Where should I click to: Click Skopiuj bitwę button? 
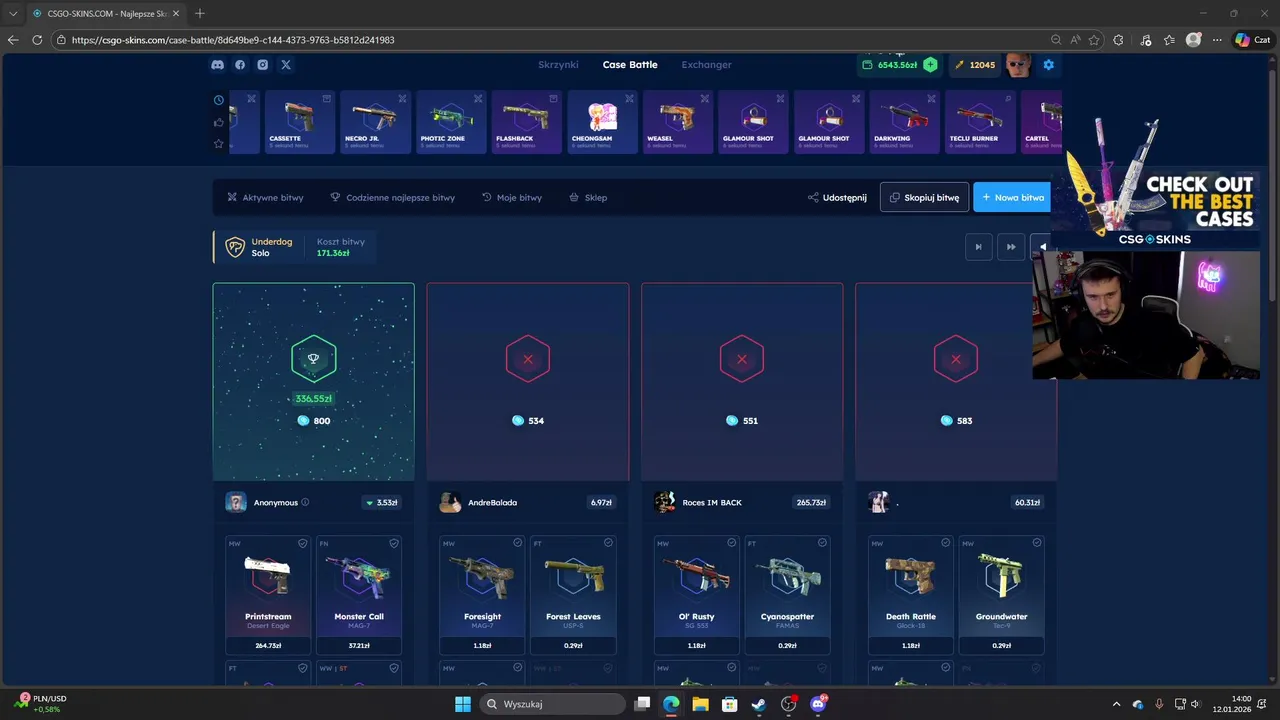click(x=924, y=197)
